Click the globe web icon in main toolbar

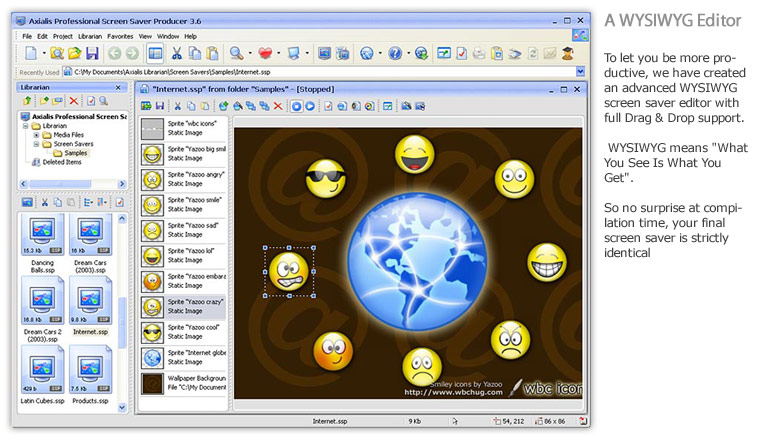367,53
